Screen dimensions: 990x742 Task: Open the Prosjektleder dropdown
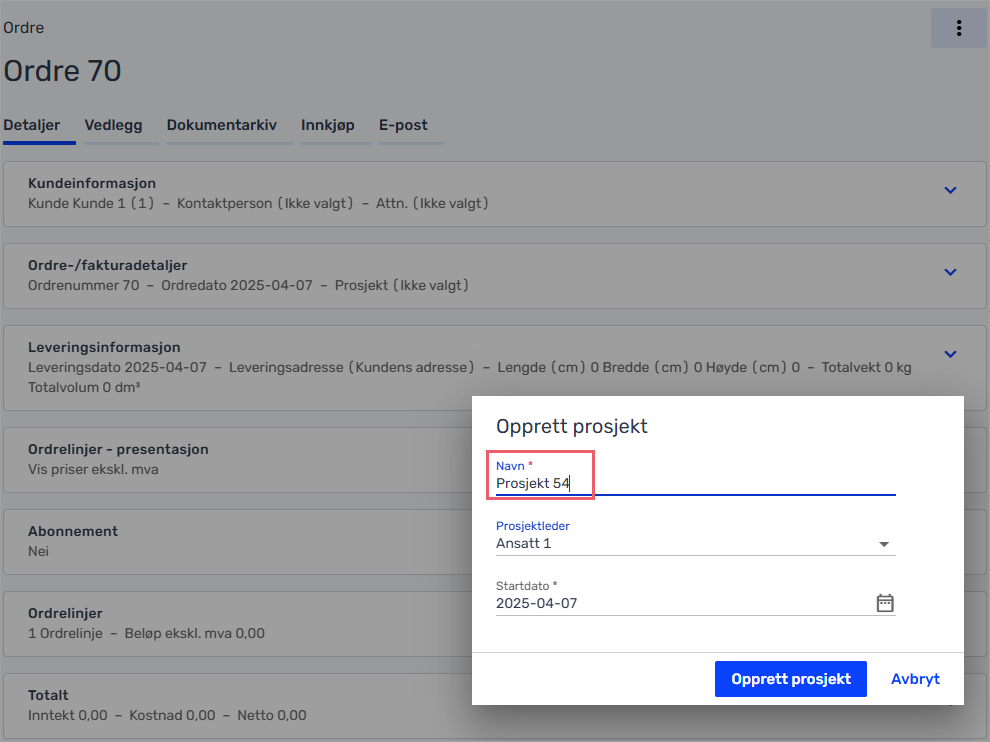click(x=883, y=544)
